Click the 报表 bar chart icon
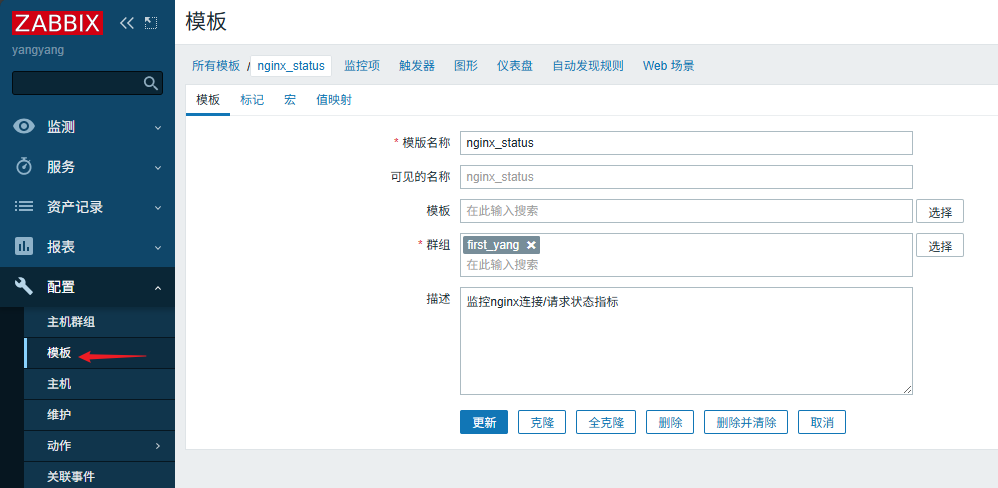This screenshot has height=488, width=998. (24, 246)
